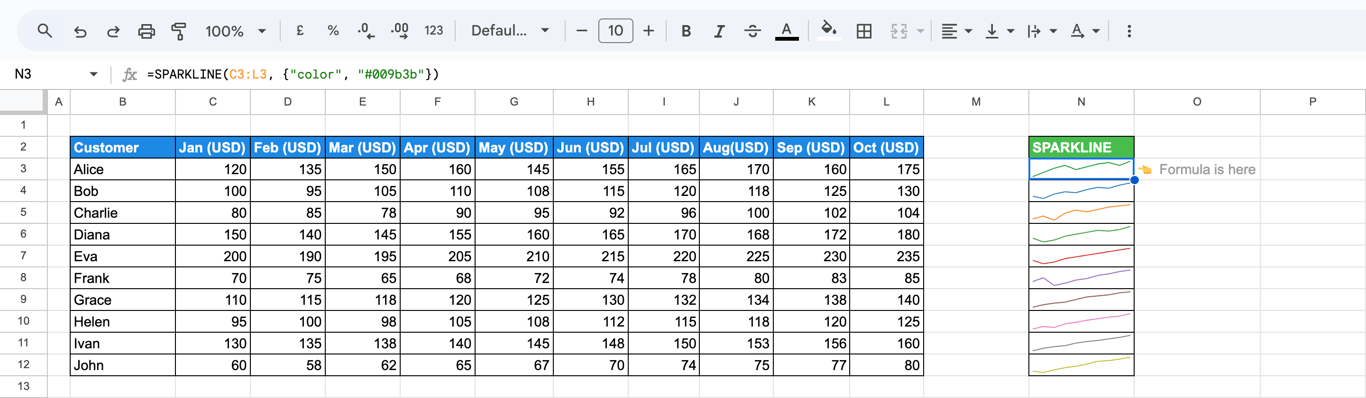Image resolution: width=1366 pixels, height=398 pixels.
Task: Click Bob's Feb value 95
Action: click(x=288, y=191)
